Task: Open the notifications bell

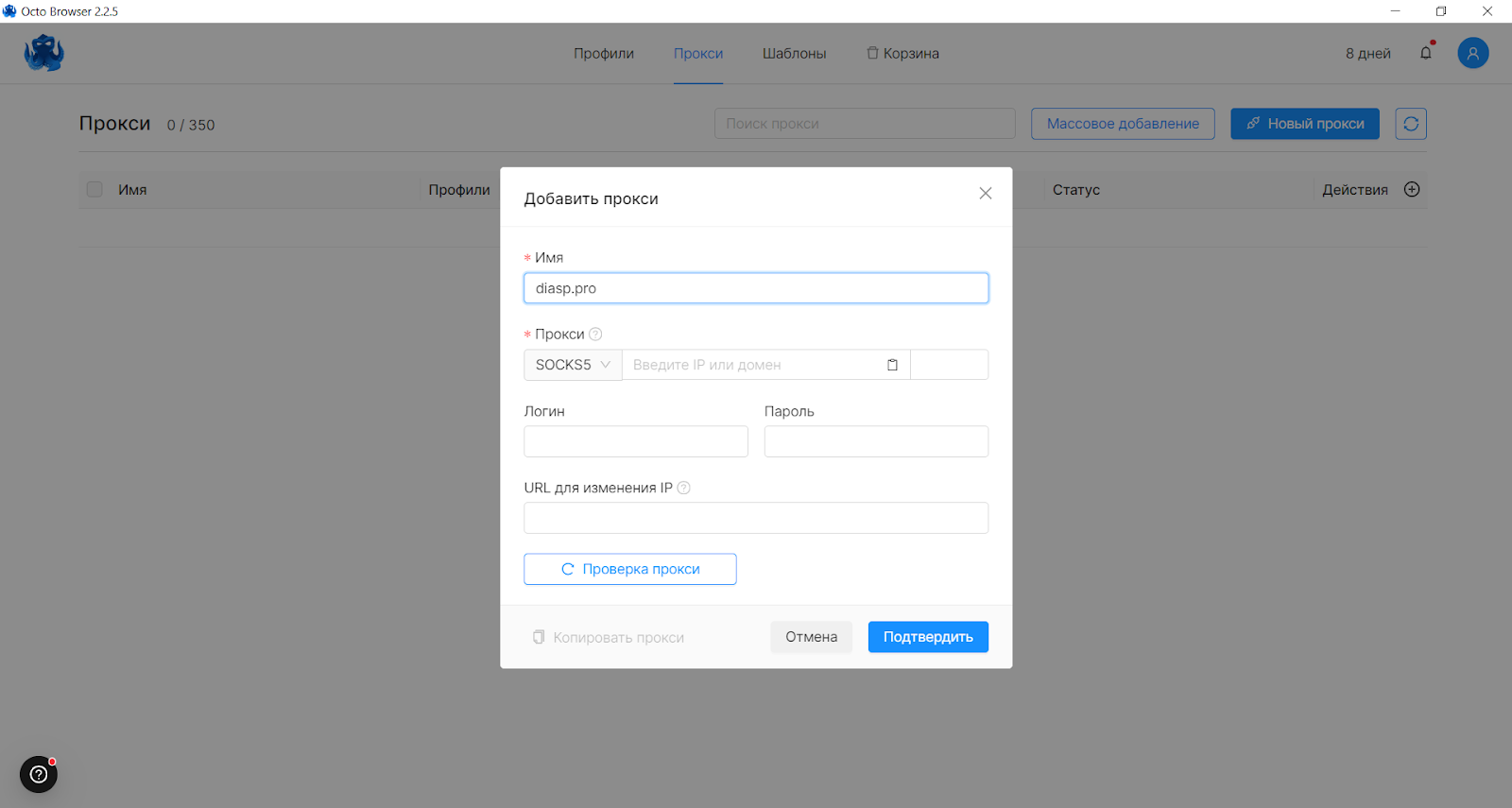Action: coord(1426,53)
